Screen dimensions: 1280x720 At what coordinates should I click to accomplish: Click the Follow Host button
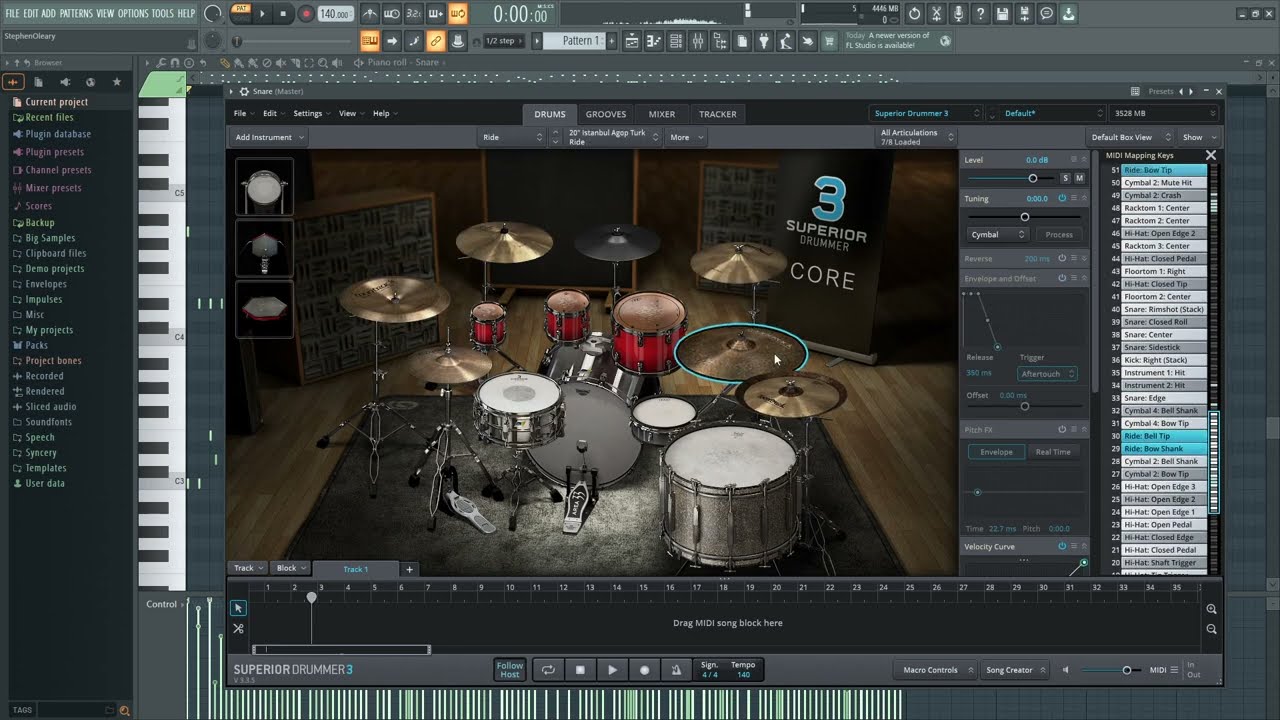510,670
